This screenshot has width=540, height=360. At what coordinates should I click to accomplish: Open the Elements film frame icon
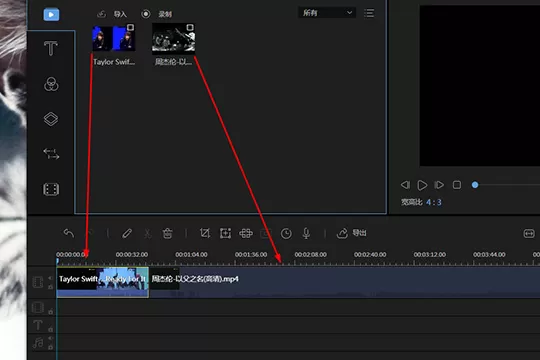51,189
